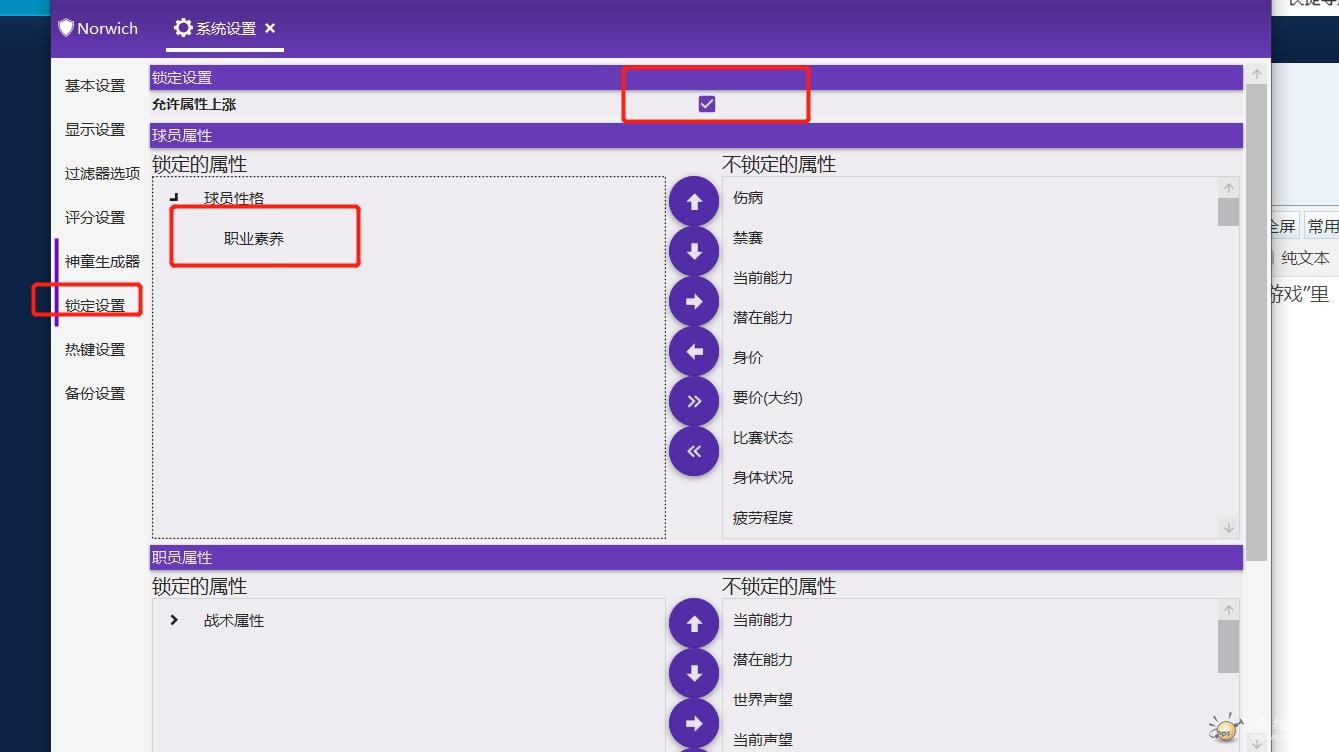This screenshot has height=752, width=1339.
Task: Click move-up arrow in player attributes
Action: pos(694,202)
